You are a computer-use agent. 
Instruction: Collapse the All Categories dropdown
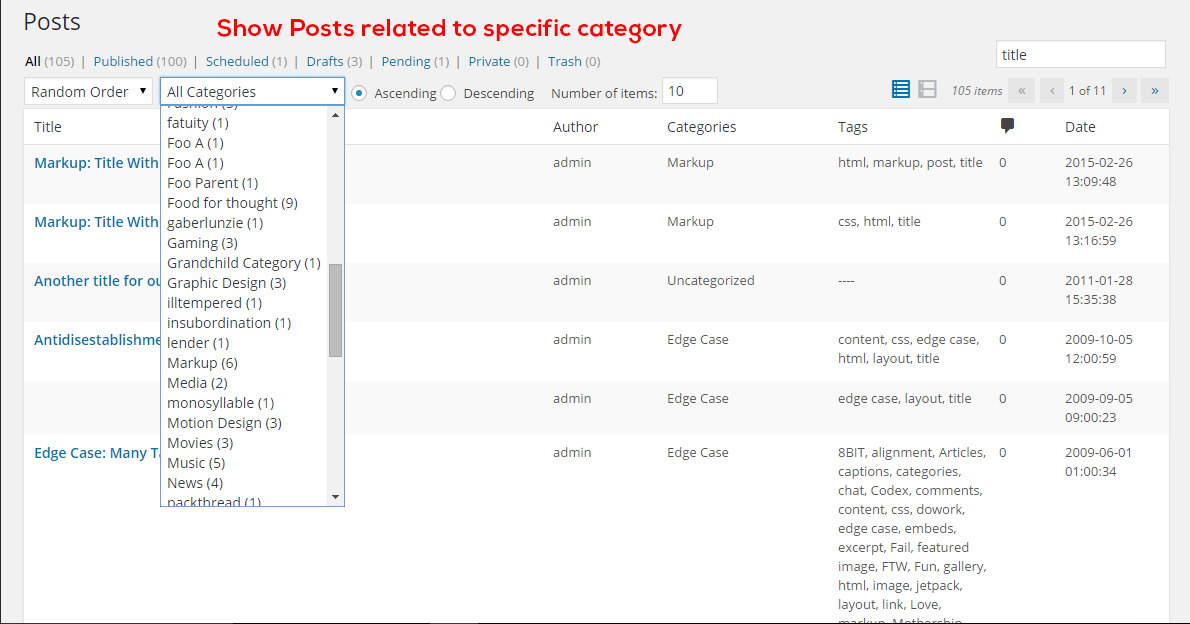point(252,92)
